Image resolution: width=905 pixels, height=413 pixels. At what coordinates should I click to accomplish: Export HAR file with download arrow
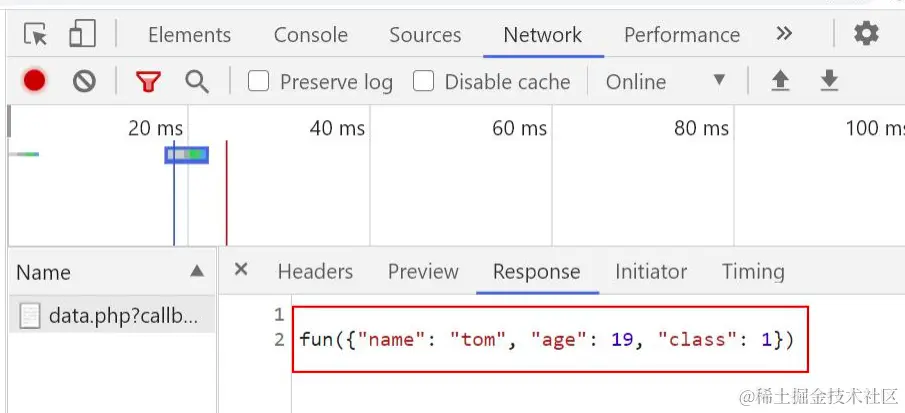tap(829, 81)
